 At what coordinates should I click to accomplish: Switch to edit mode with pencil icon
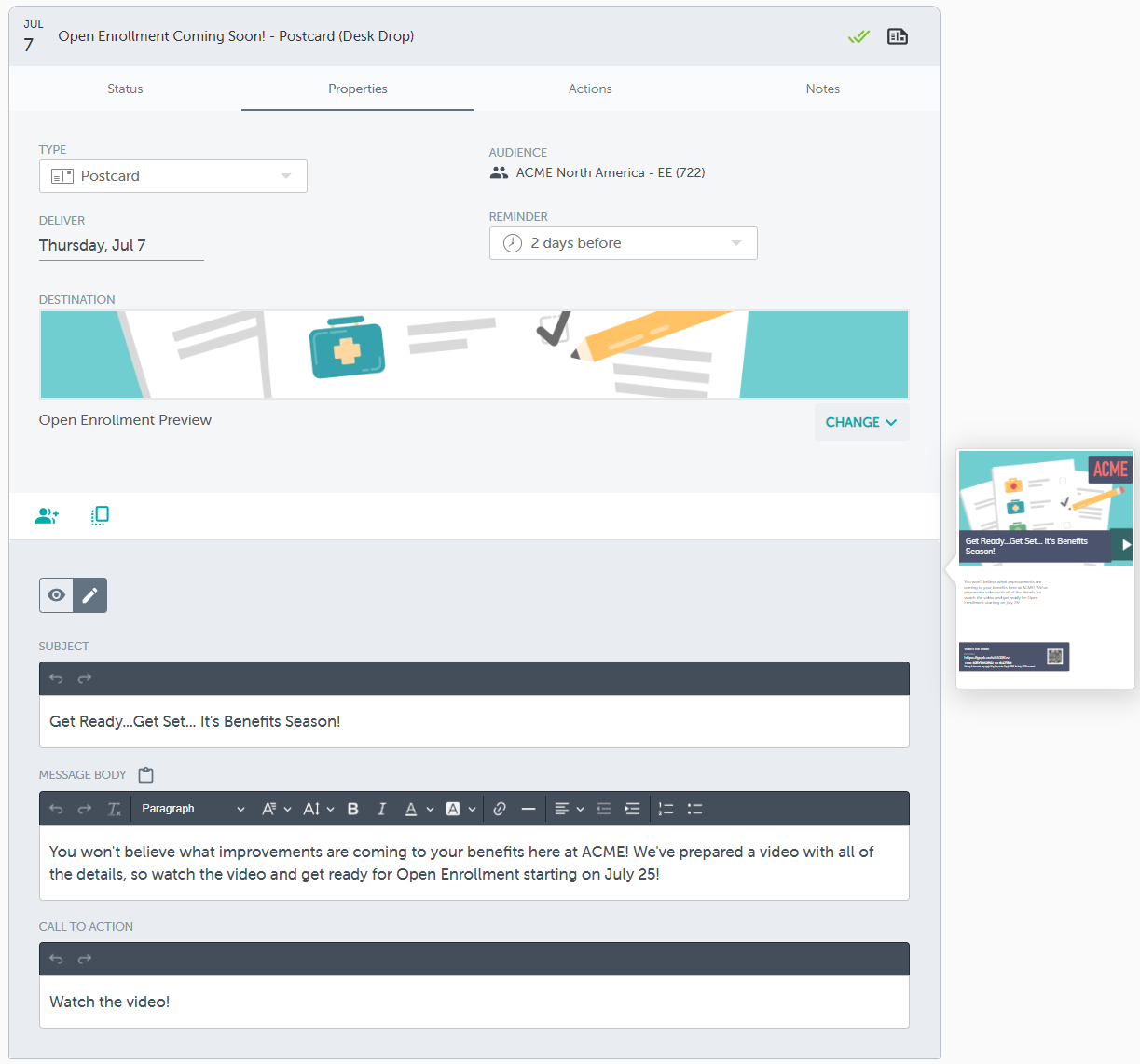(x=89, y=595)
